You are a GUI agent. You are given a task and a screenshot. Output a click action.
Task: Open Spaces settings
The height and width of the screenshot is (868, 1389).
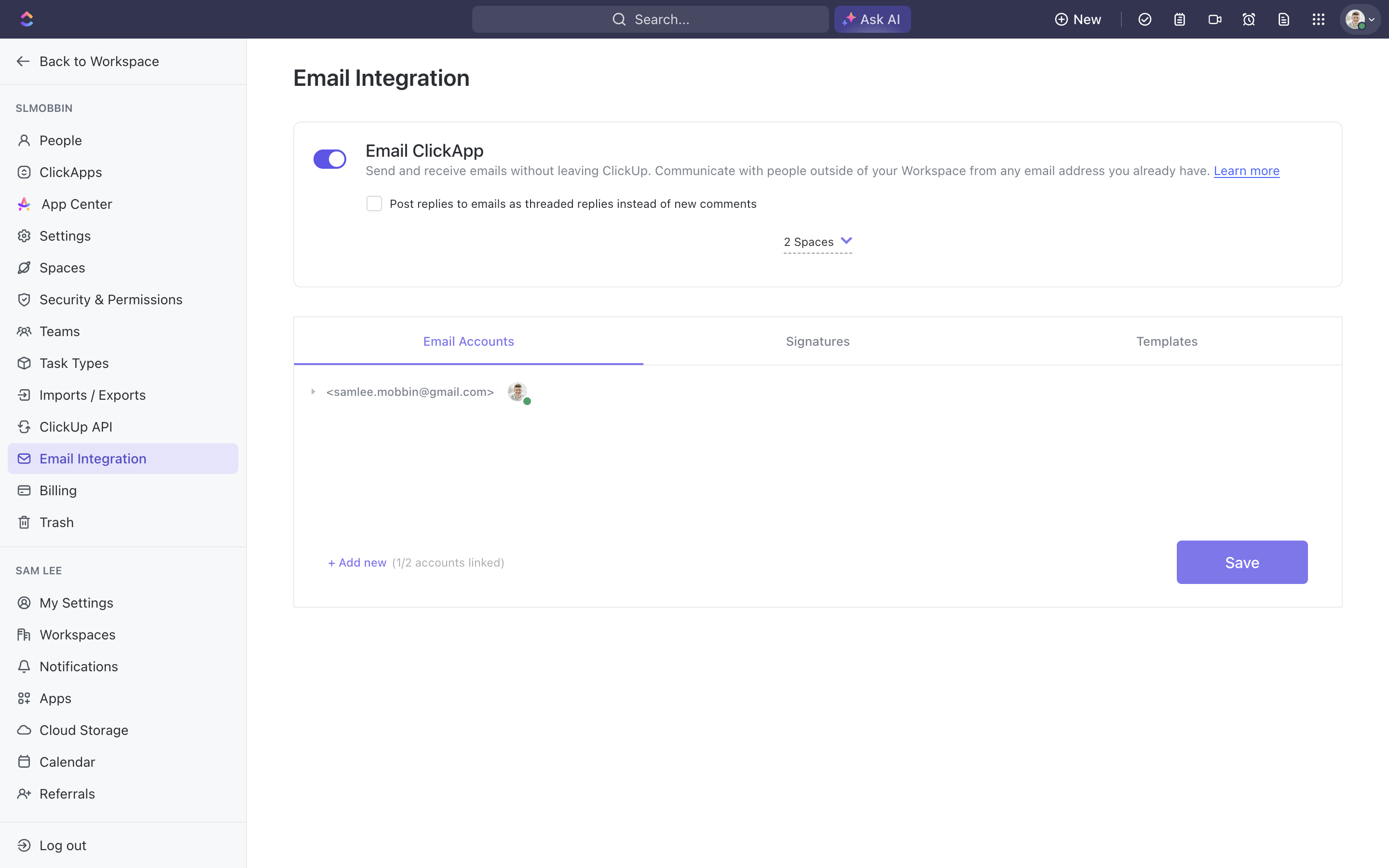123,268
